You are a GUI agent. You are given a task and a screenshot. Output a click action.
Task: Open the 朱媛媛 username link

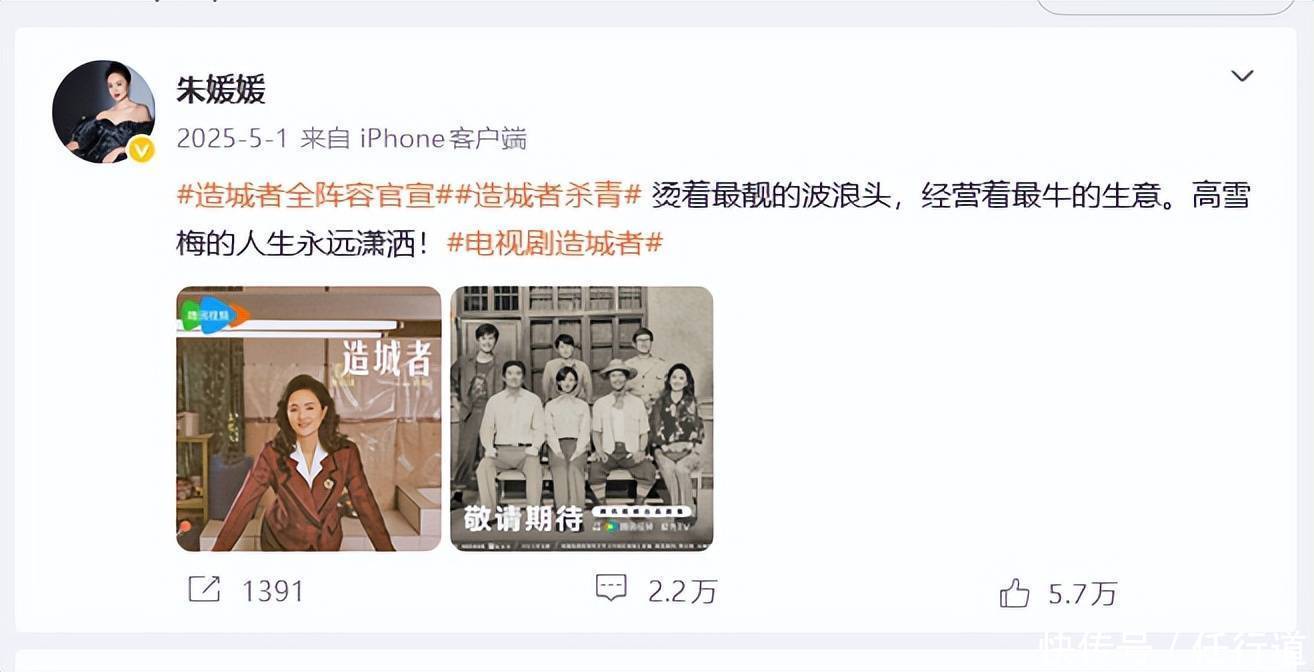(221, 90)
